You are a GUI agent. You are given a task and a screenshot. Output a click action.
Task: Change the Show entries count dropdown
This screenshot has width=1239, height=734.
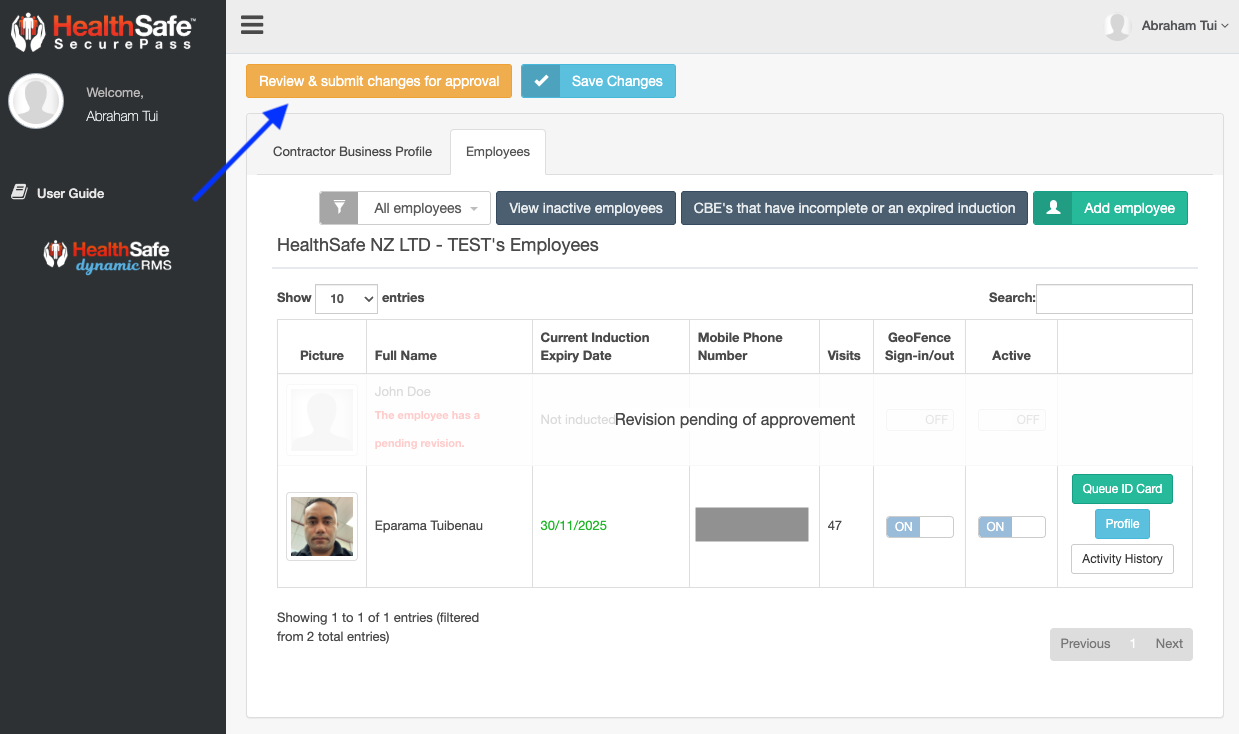point(346,298)
